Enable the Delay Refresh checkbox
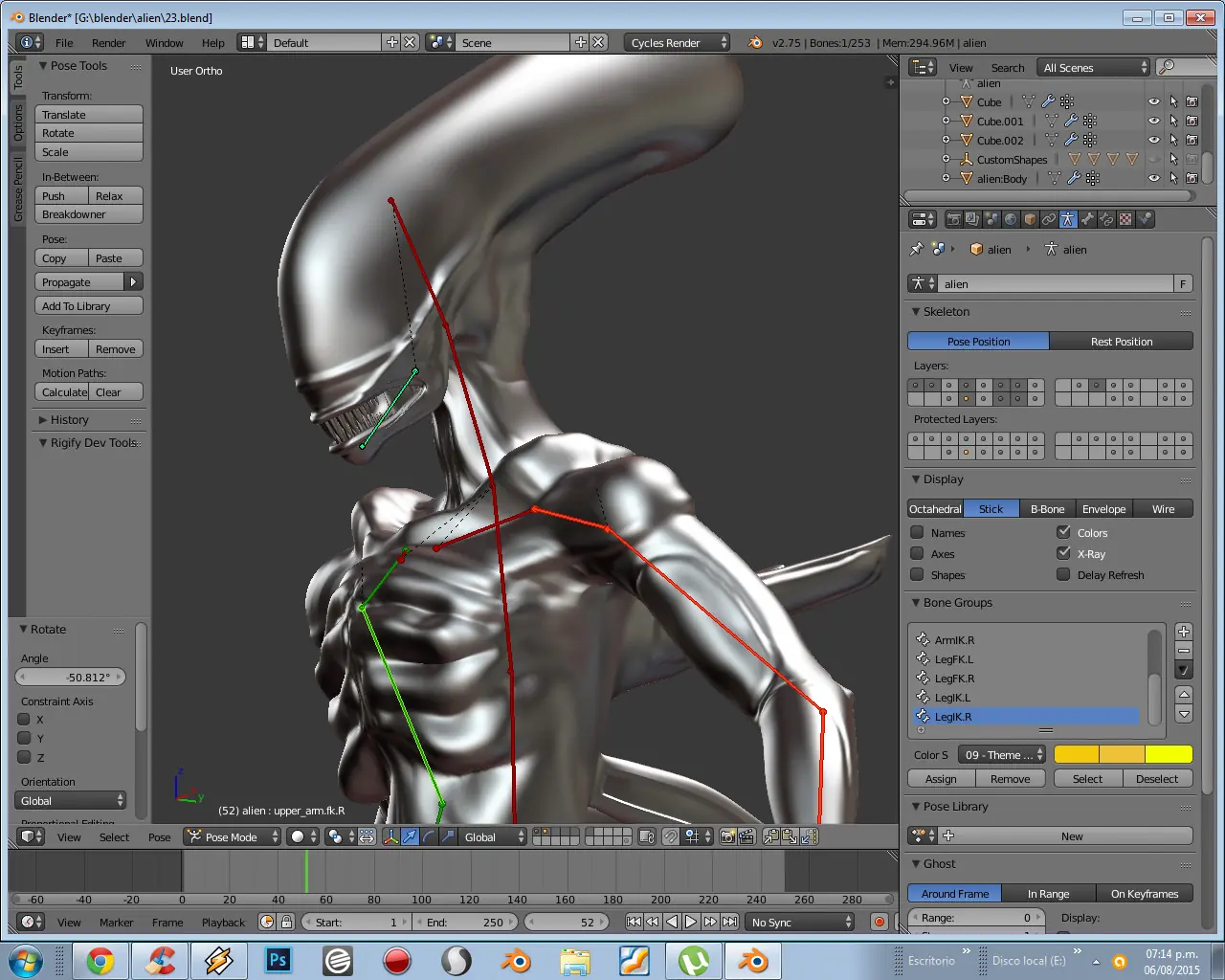Viewport: 1225px width, 980px height. coord(1063,574)
